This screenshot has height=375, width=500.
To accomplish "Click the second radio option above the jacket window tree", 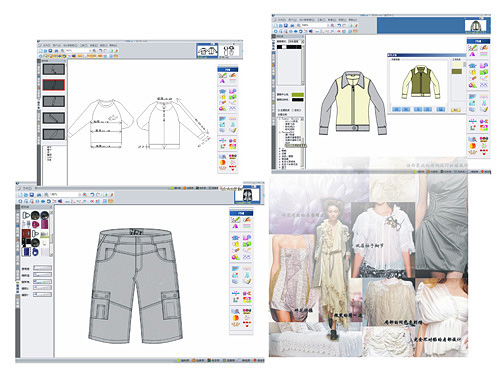I will 293,110.
